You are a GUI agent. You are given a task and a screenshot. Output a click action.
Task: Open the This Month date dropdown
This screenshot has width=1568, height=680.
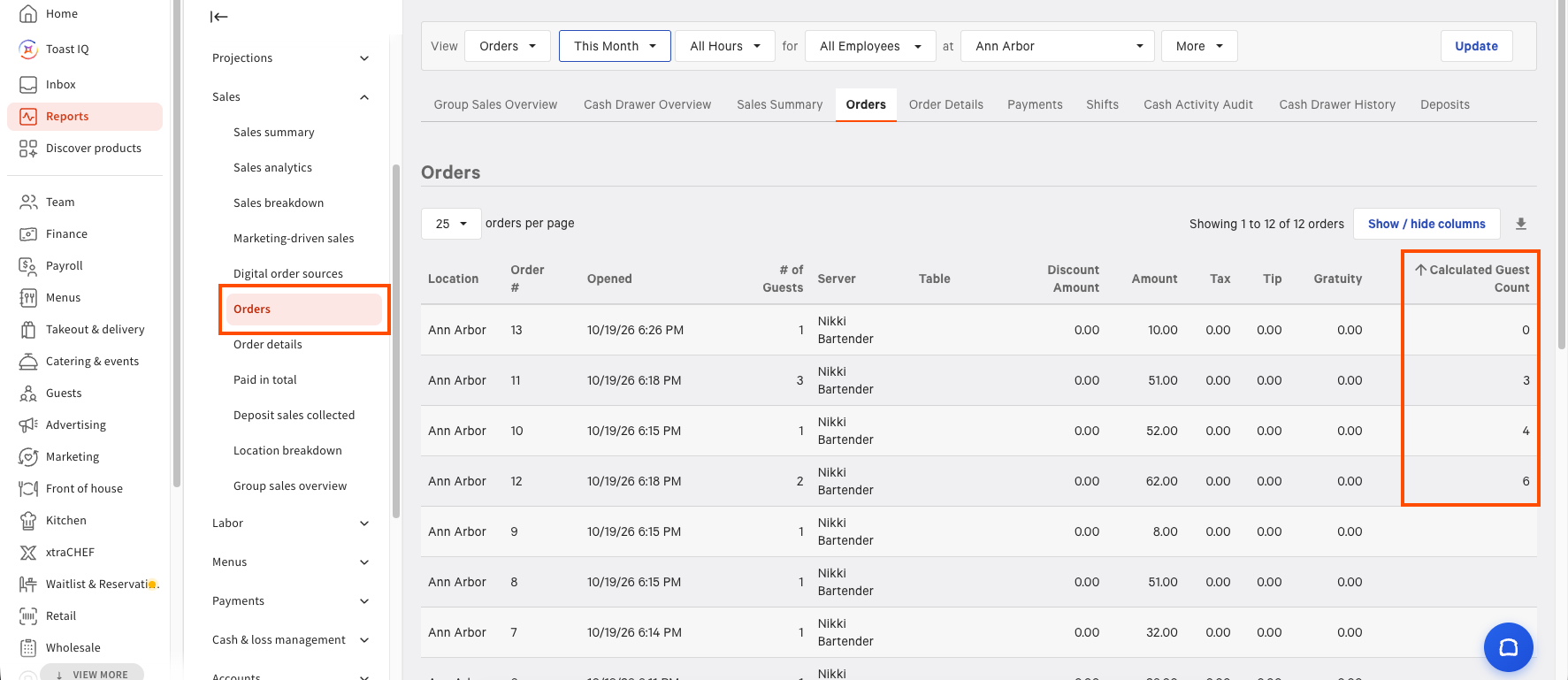615,46
